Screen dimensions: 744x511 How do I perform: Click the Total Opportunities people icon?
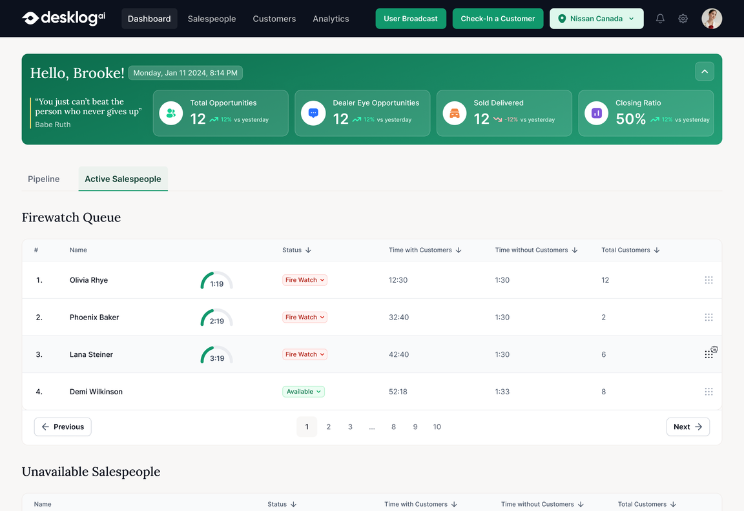coord(171,113)
